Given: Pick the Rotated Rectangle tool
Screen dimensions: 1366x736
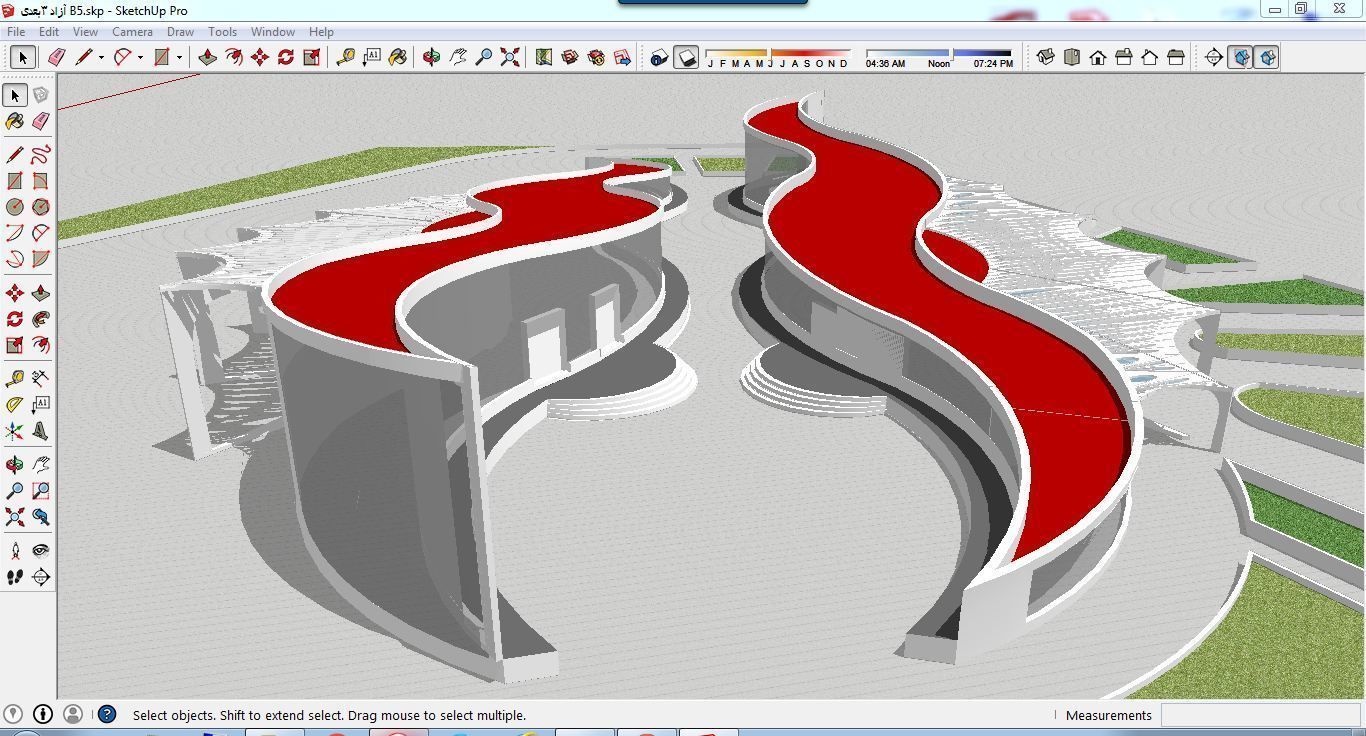Looking at the screenshot, I should [x=40, y=181].
